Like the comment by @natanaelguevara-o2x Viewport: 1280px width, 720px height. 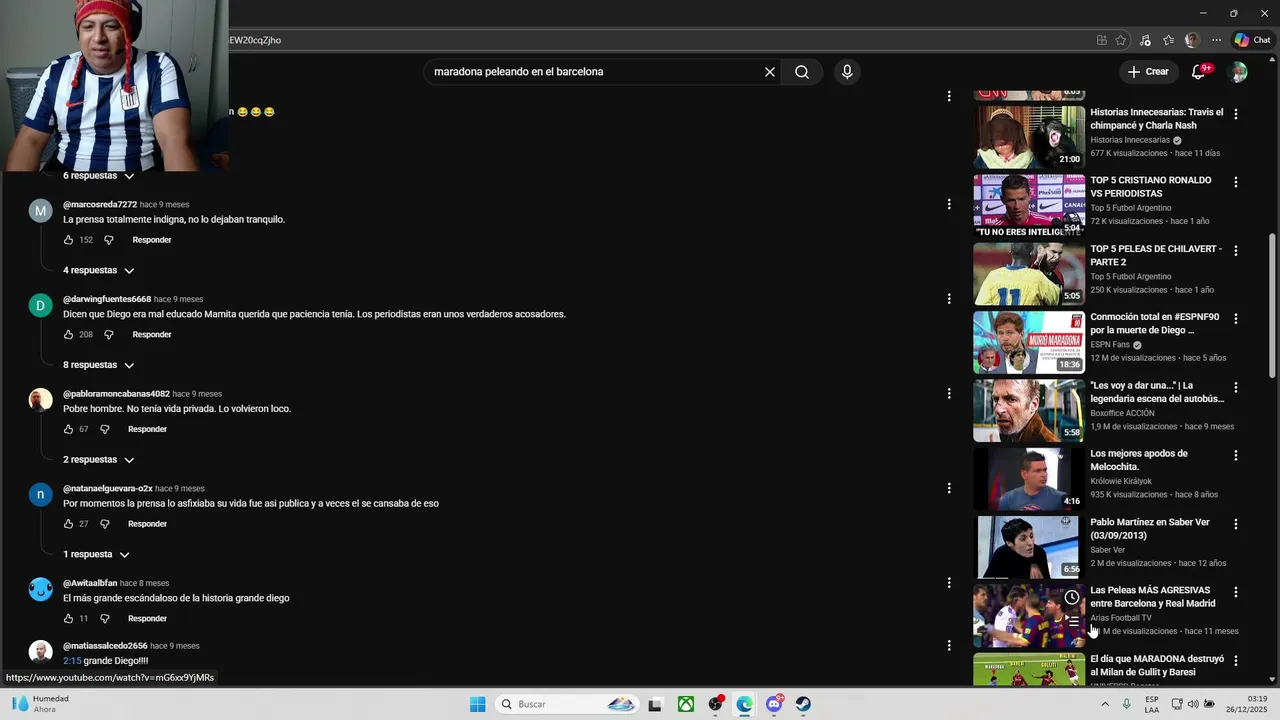[68, 524]
